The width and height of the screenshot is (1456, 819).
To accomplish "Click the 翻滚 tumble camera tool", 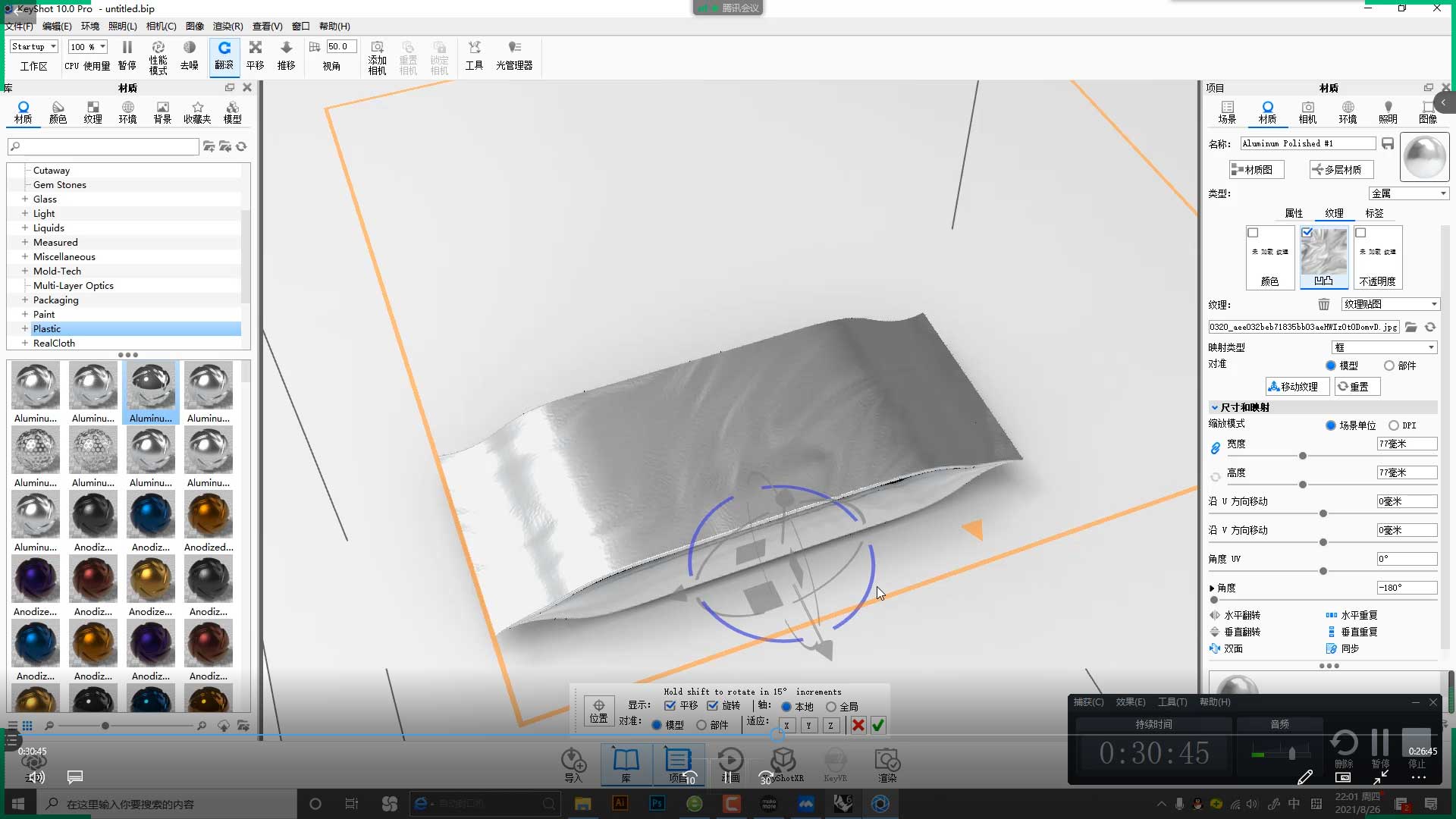I will (224, 55).
